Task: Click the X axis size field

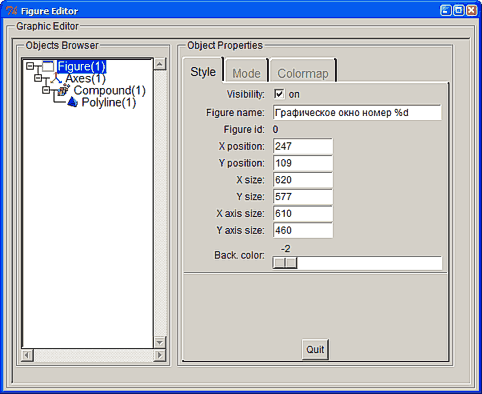Action: 303,213
